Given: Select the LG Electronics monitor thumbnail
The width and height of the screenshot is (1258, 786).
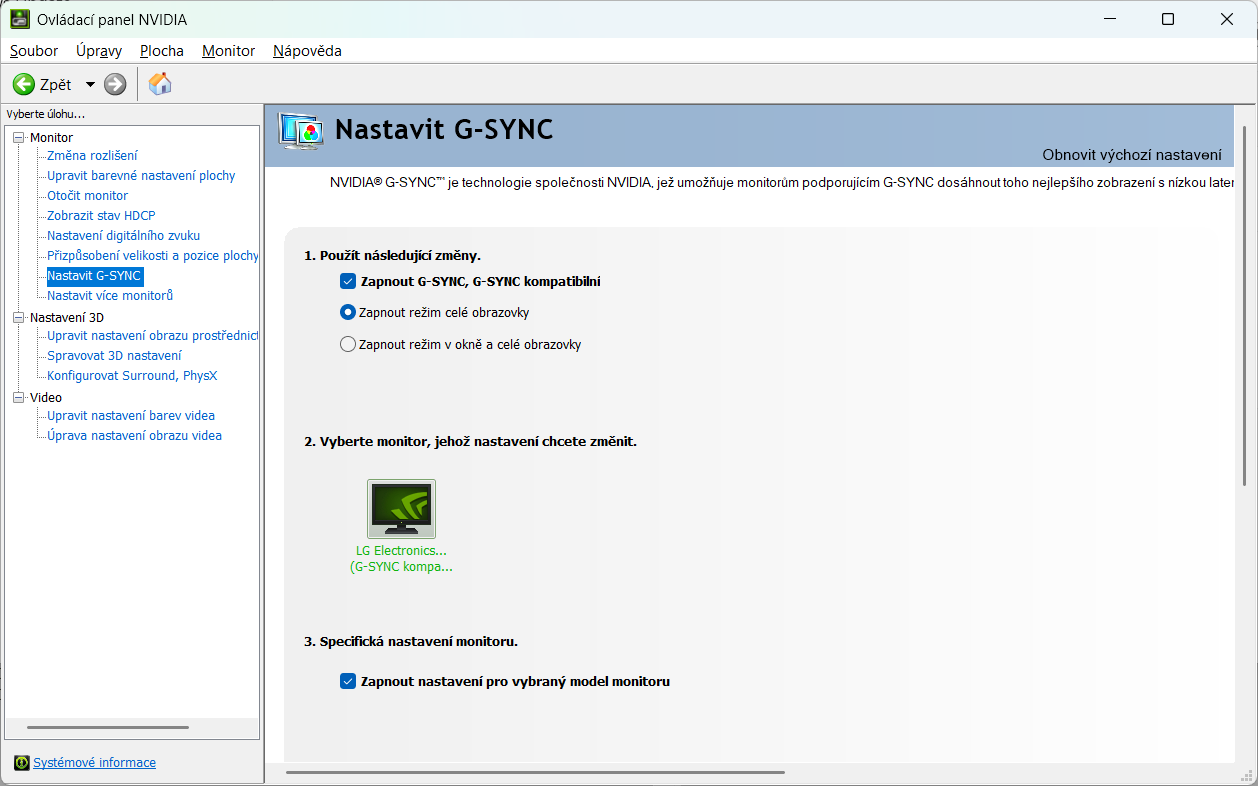Looking at the screenshot, I should 401,509.
